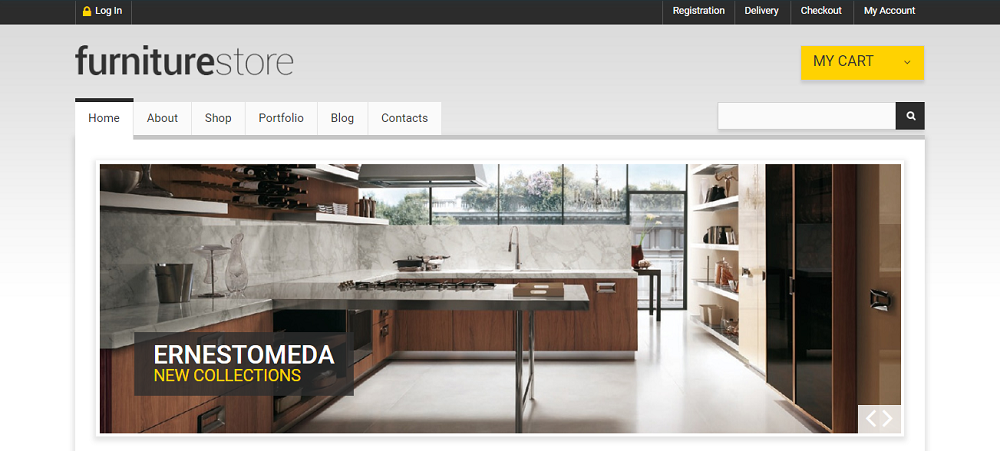Image resolution: width=1000 pixels, height=451 pixels.
Task: Open the Home tab
Action: click(104, 118)
